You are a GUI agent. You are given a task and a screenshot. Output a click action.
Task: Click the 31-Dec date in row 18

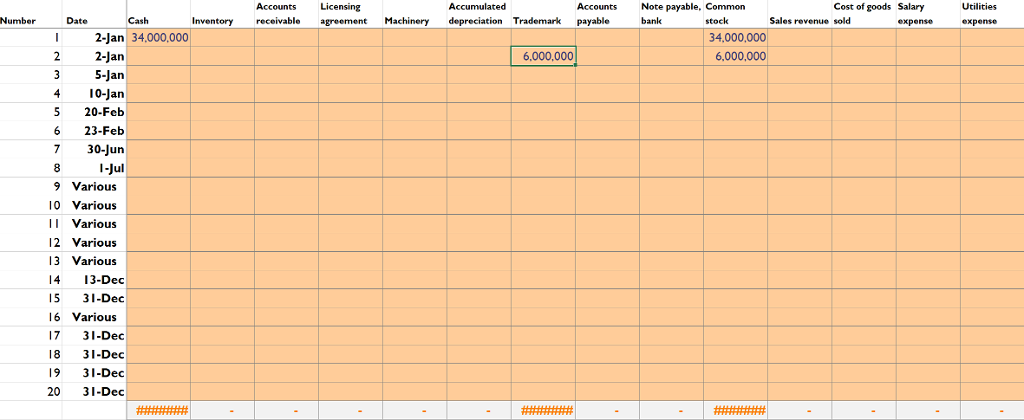[x=95, y=355]
